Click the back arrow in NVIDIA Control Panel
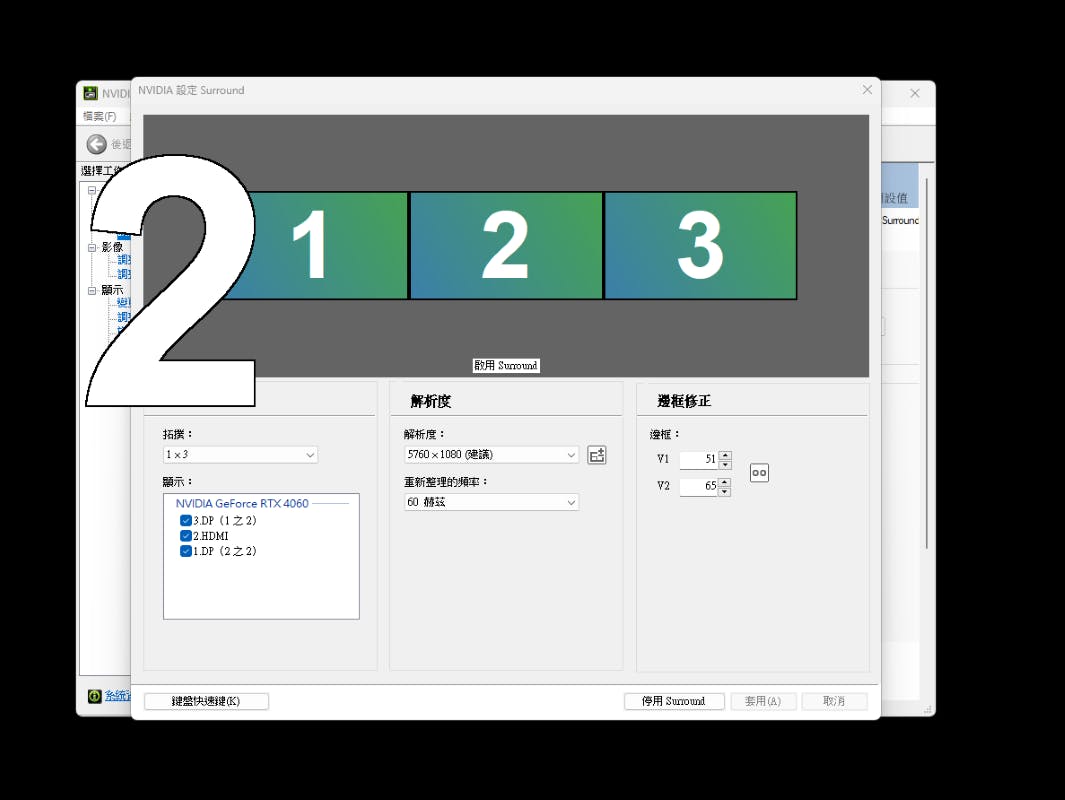This screenshot has width=1065, height=800. [x=96, y=144]
